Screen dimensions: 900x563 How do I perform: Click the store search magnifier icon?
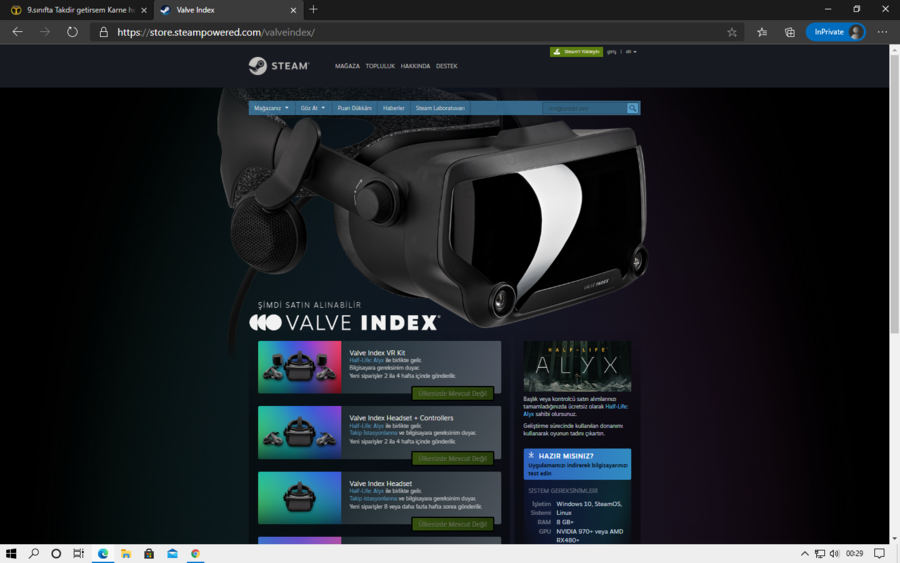(632, 108)
